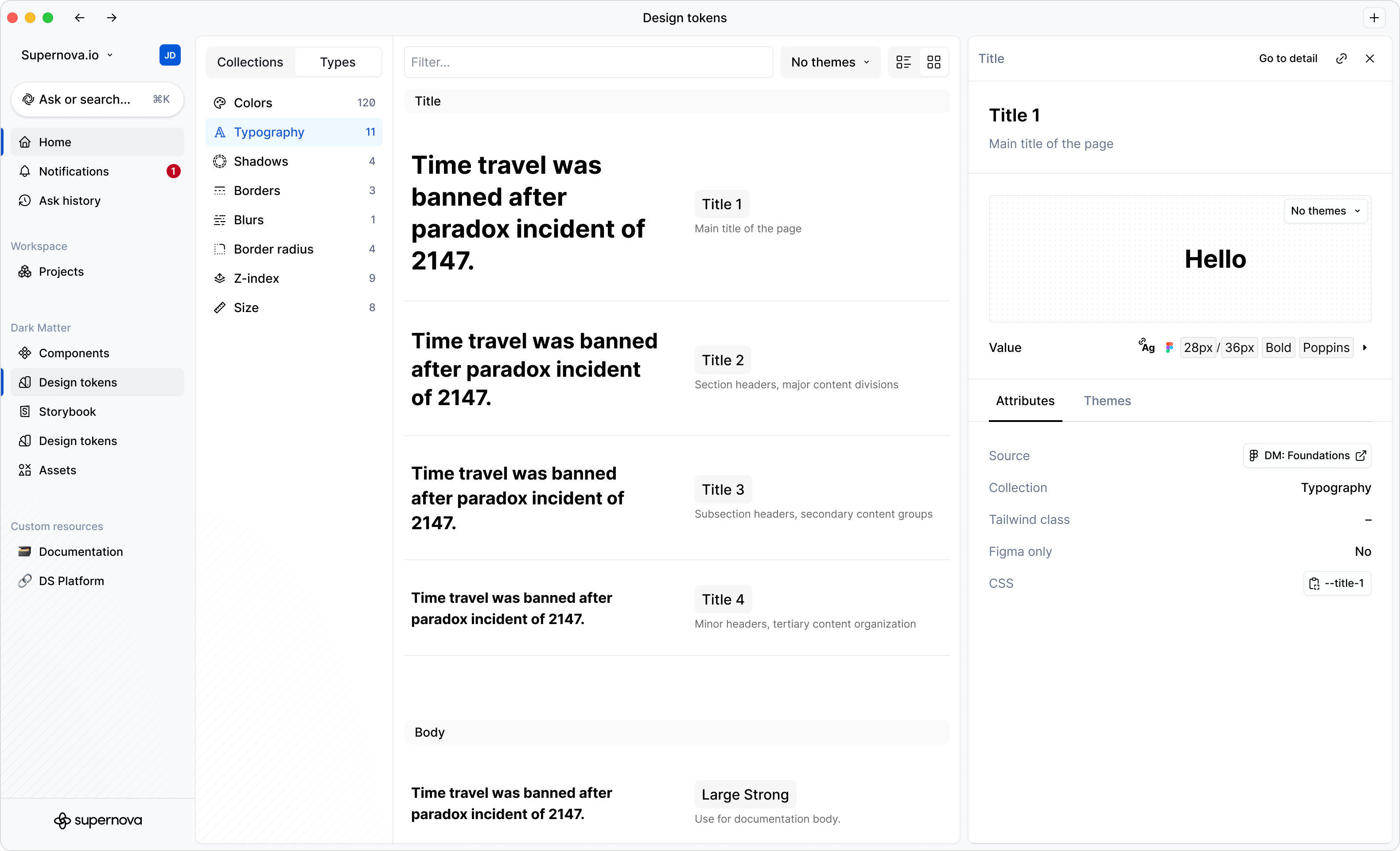The image size is (1400, 851).
Task: Click the red notification badge
Action: 173,171
